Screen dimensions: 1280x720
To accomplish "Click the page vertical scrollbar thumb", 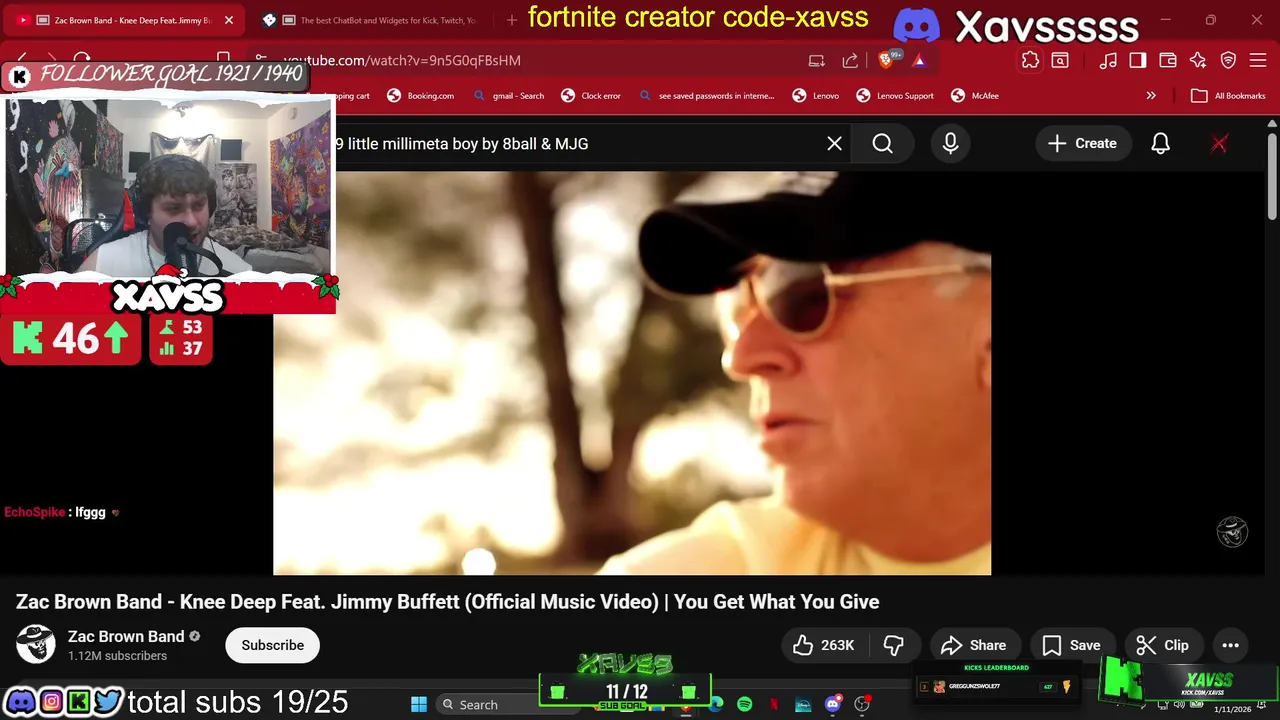I will click(1272, 175).
